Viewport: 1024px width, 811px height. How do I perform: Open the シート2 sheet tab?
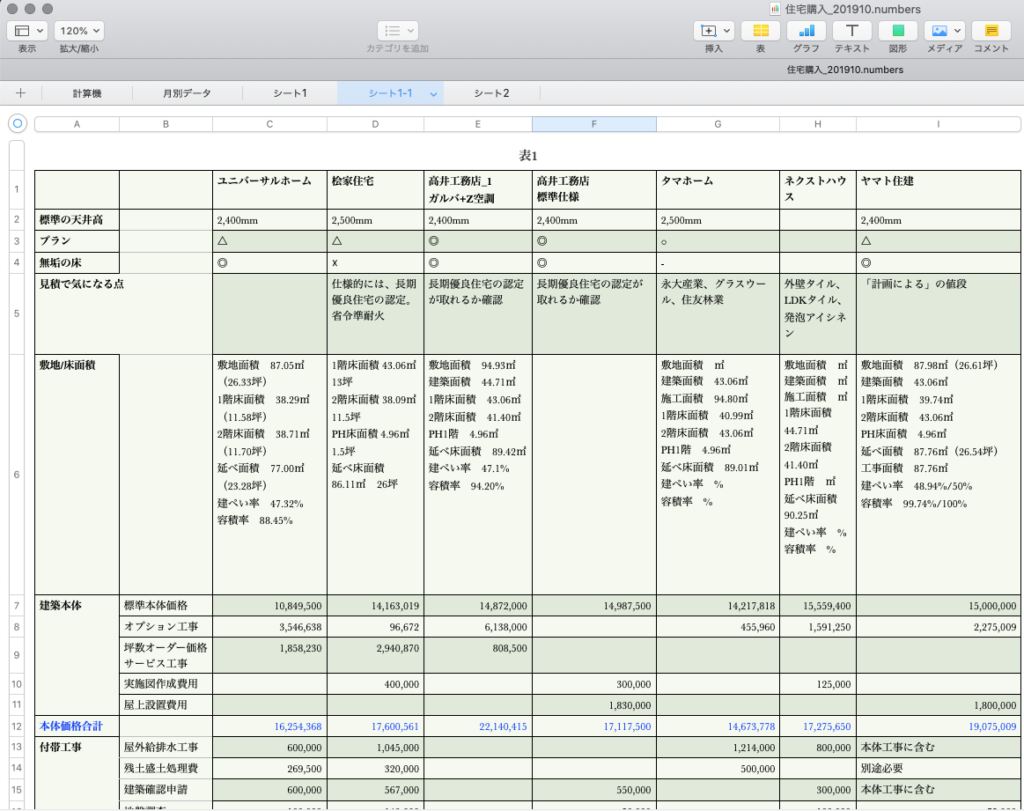pos(491,93)
